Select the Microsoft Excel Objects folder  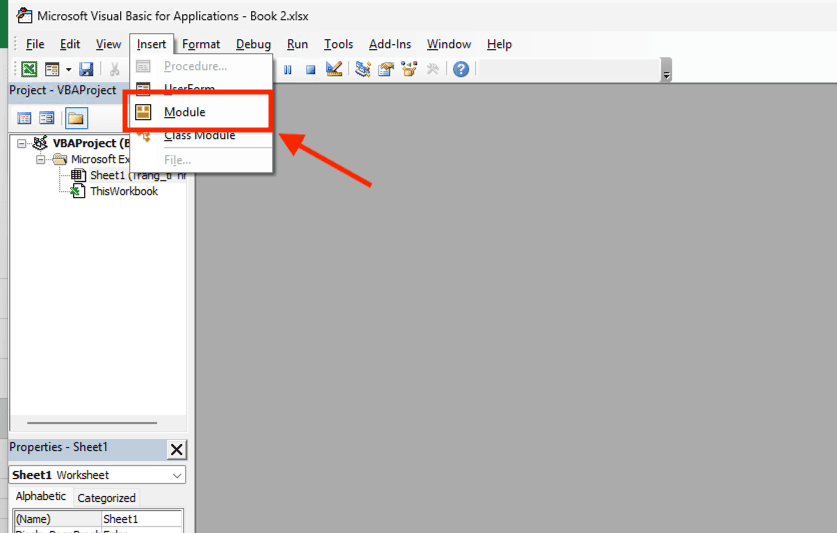click(100, 159)
